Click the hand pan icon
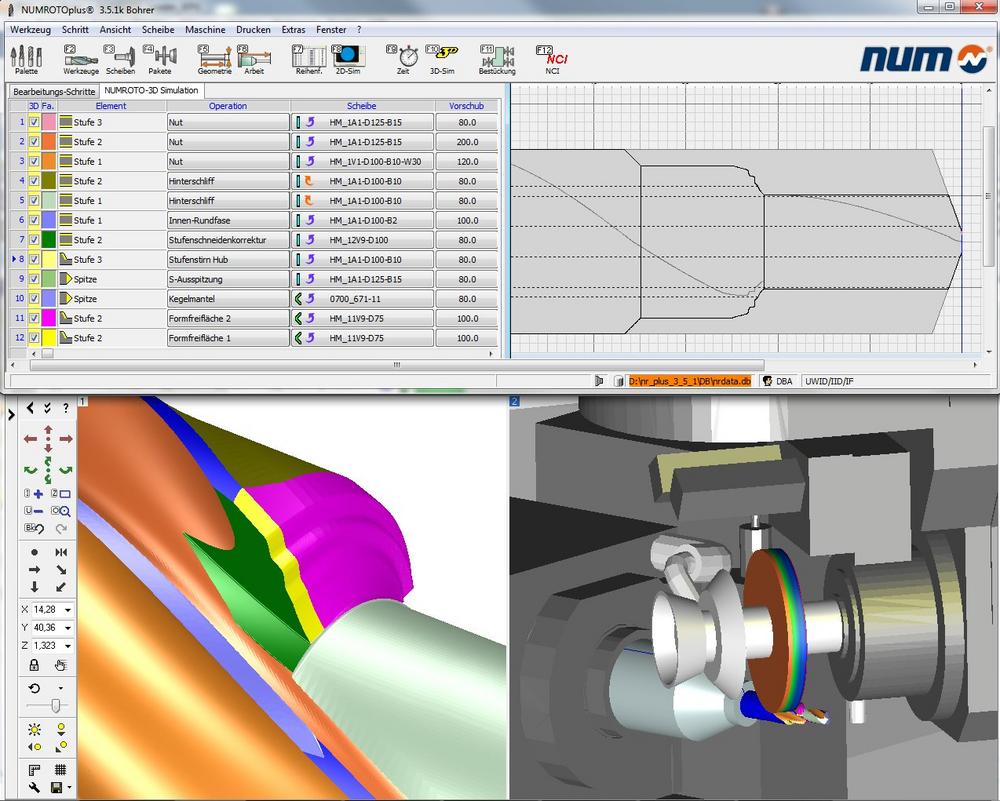 tap(61, 666)
